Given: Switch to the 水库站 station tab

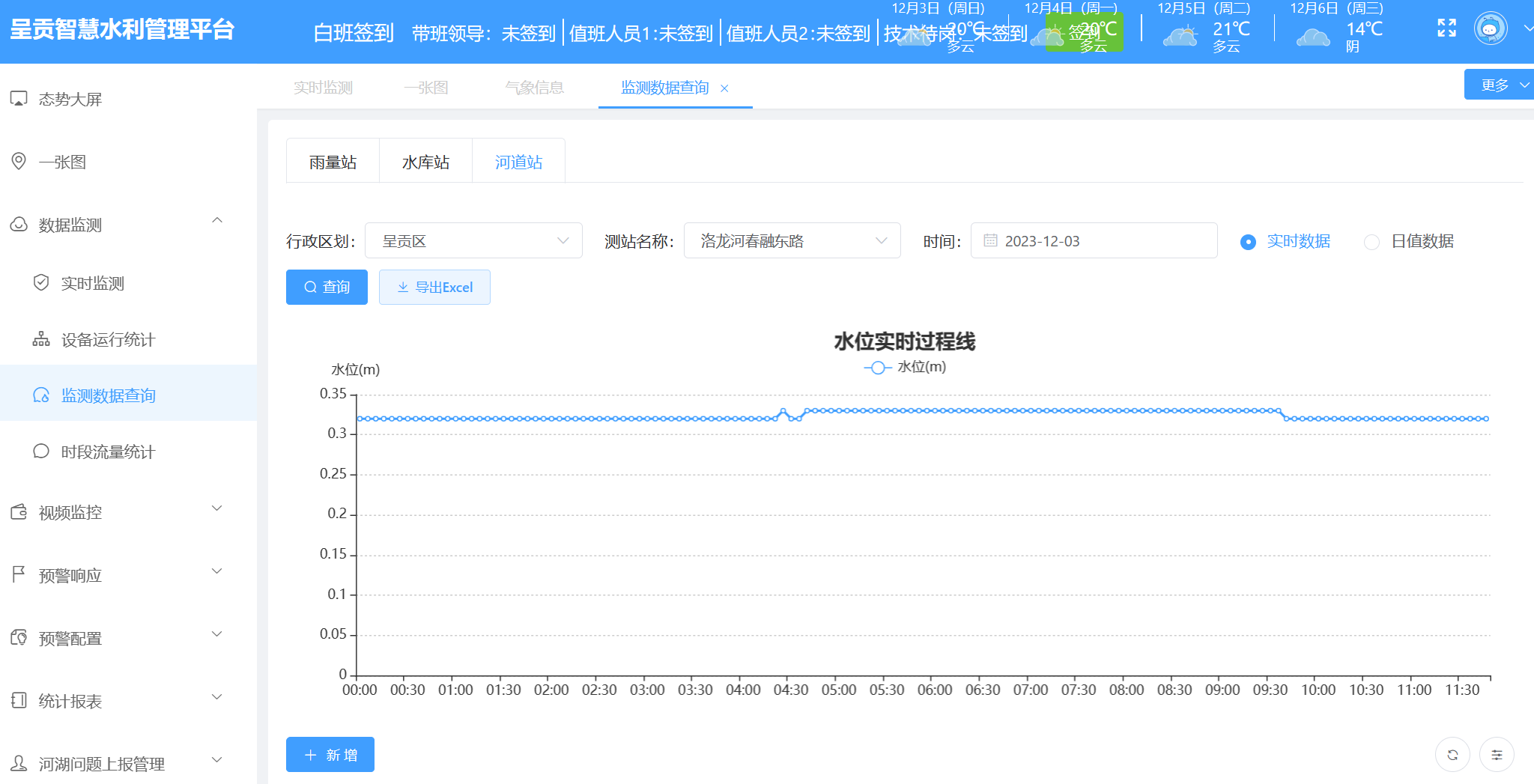Looking at the screenshot, I should coord(425,162).
